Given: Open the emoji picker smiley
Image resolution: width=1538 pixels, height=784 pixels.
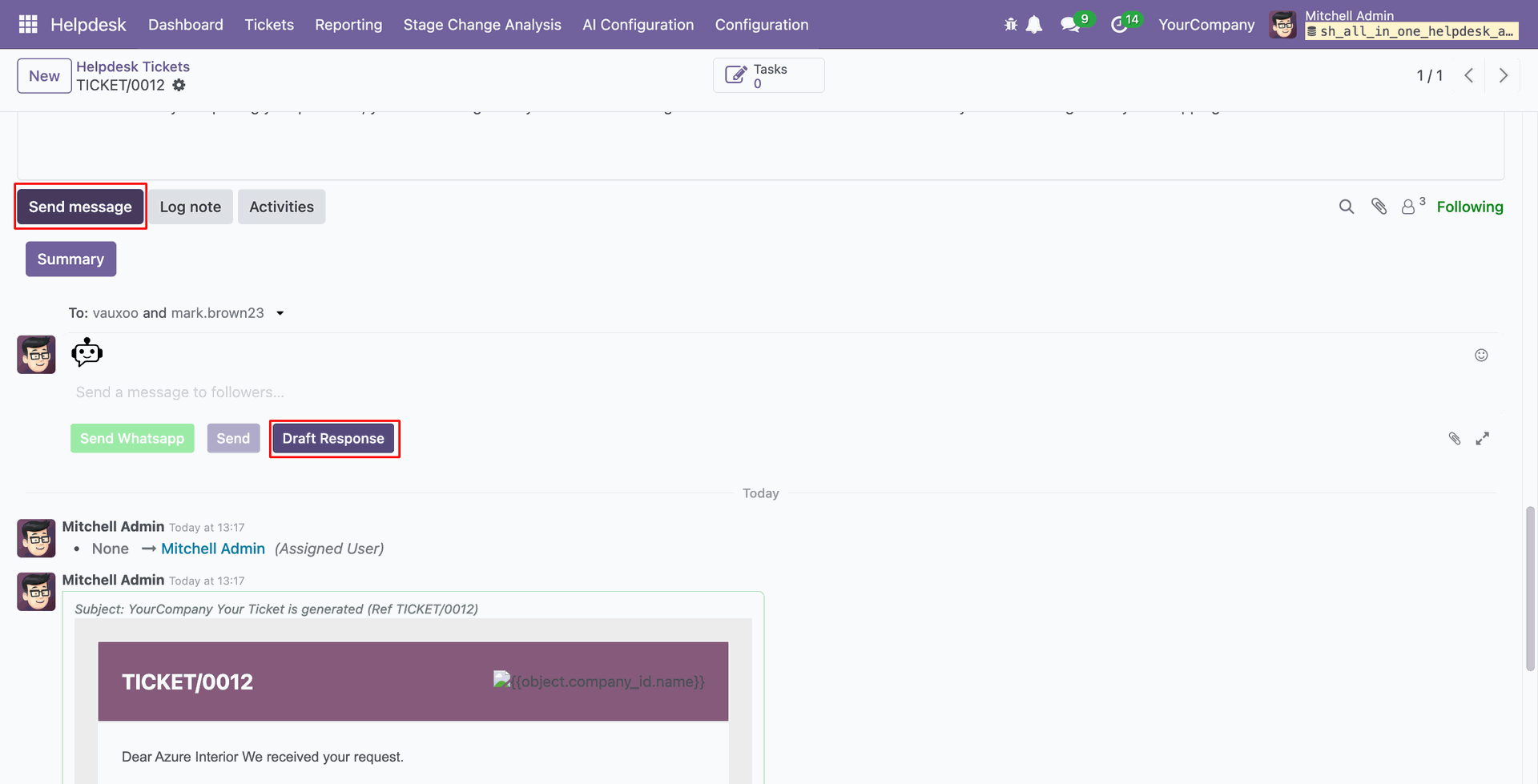Looking at the screenshot, I should point(1481,356).
